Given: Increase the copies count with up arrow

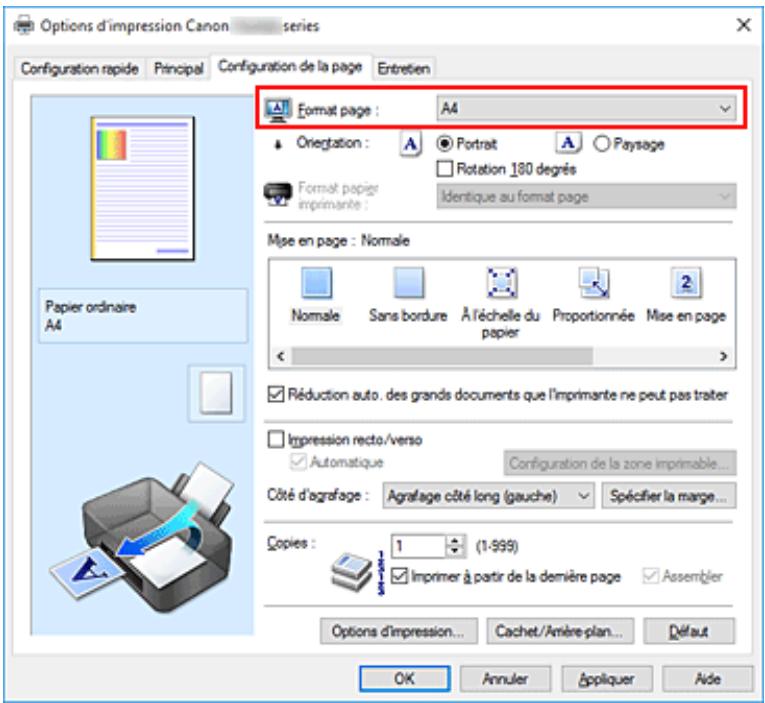Looking at the screenshot, I should [455, 541].
